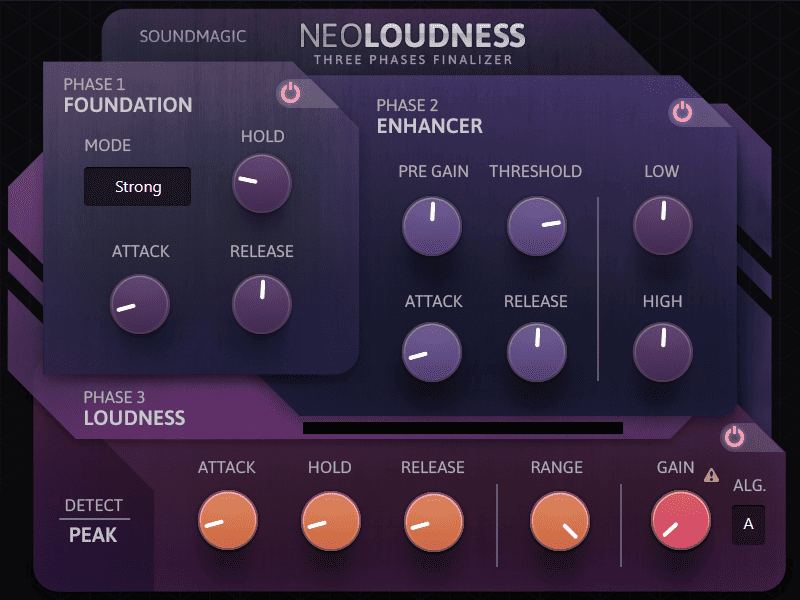The image size is (800, 600).
Task: Click the PEAK detect mode switch
Action: 93,535
